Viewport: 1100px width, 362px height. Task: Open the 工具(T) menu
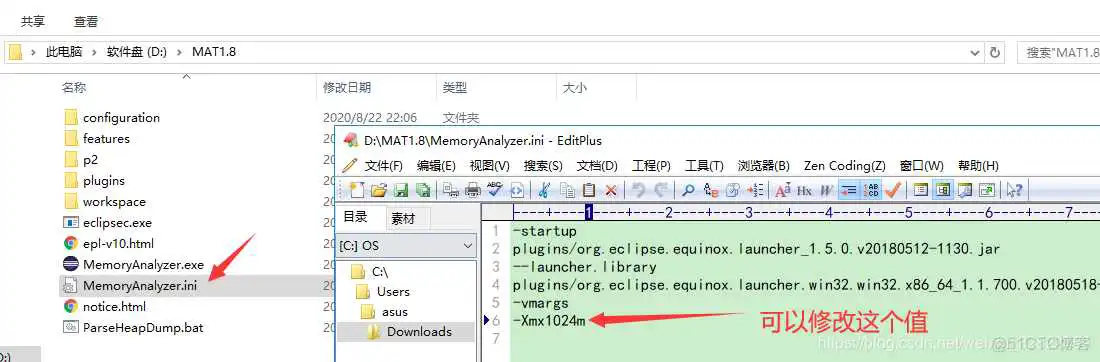pyautogui.click(x=704, y=166)
